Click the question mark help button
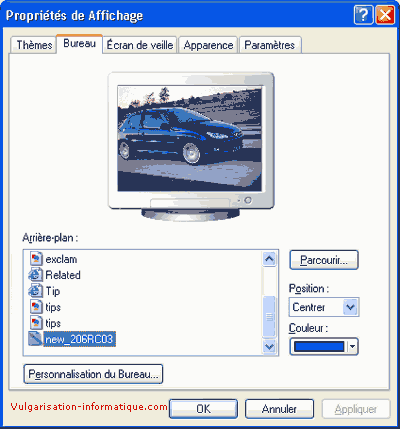 tap(363, 15)
